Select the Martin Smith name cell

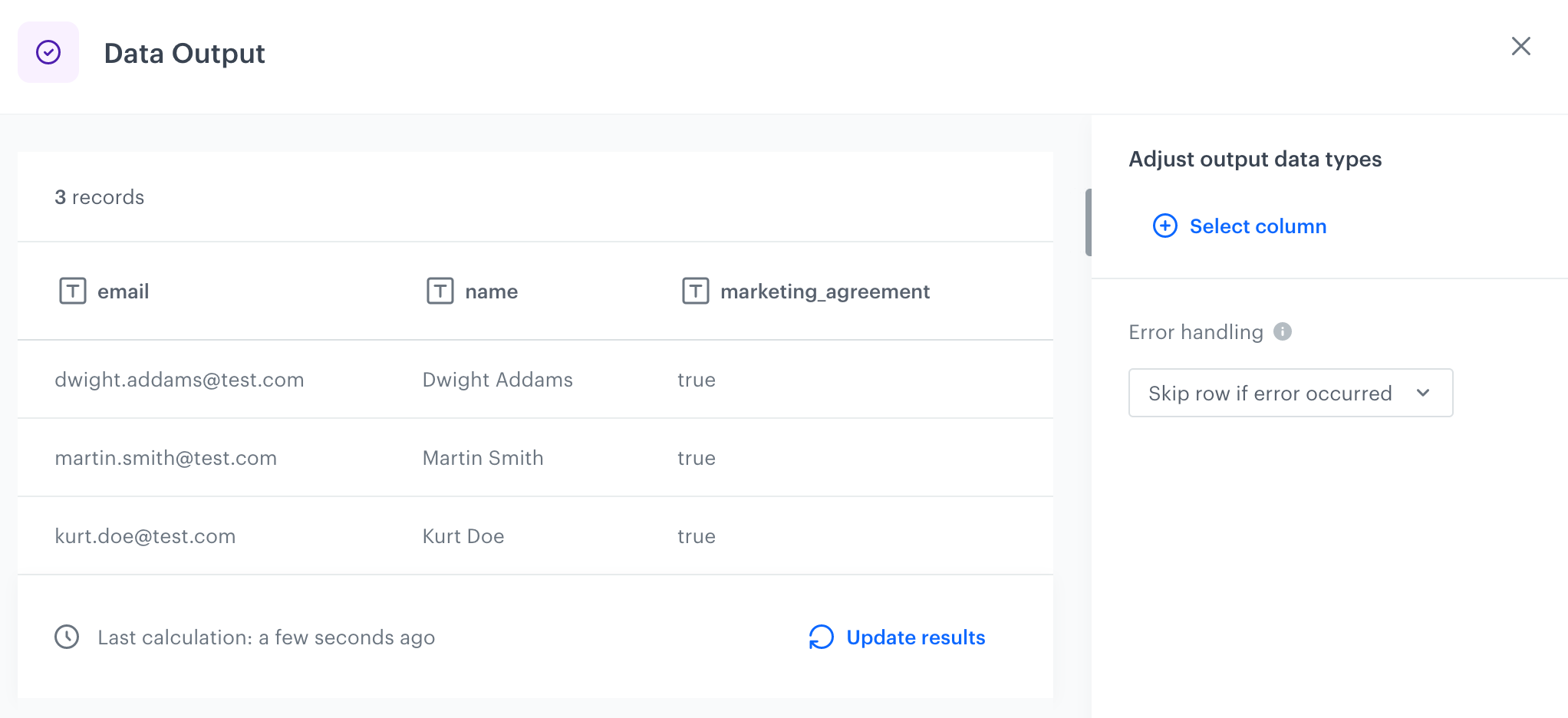pos(483,458)
